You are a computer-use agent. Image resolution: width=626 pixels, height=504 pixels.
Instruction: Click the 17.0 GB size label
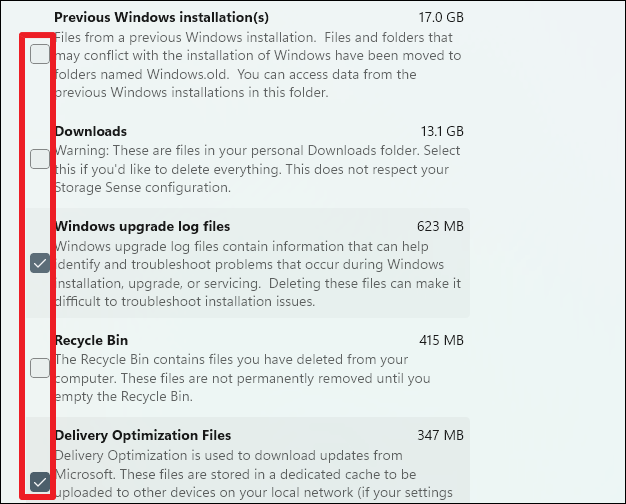[x=442, y=18]
